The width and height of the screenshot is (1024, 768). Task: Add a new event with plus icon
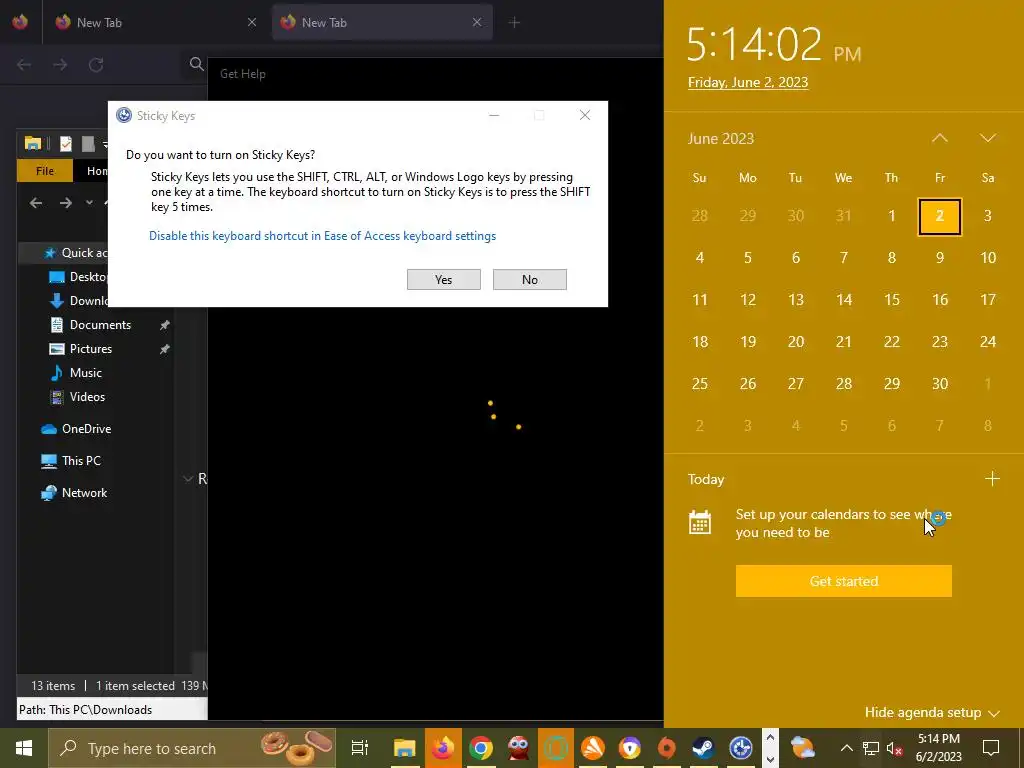(x=992, y=479)
